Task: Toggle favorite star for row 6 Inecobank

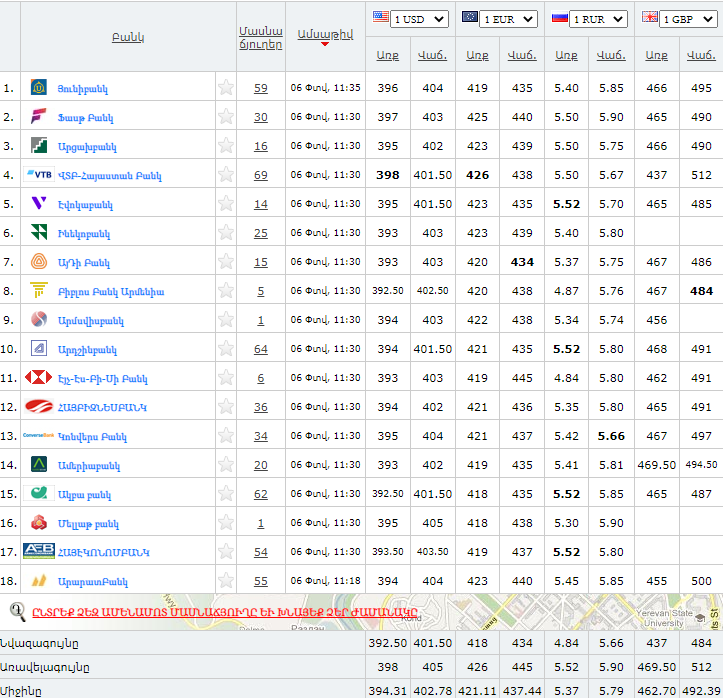Action: (226, 232)
